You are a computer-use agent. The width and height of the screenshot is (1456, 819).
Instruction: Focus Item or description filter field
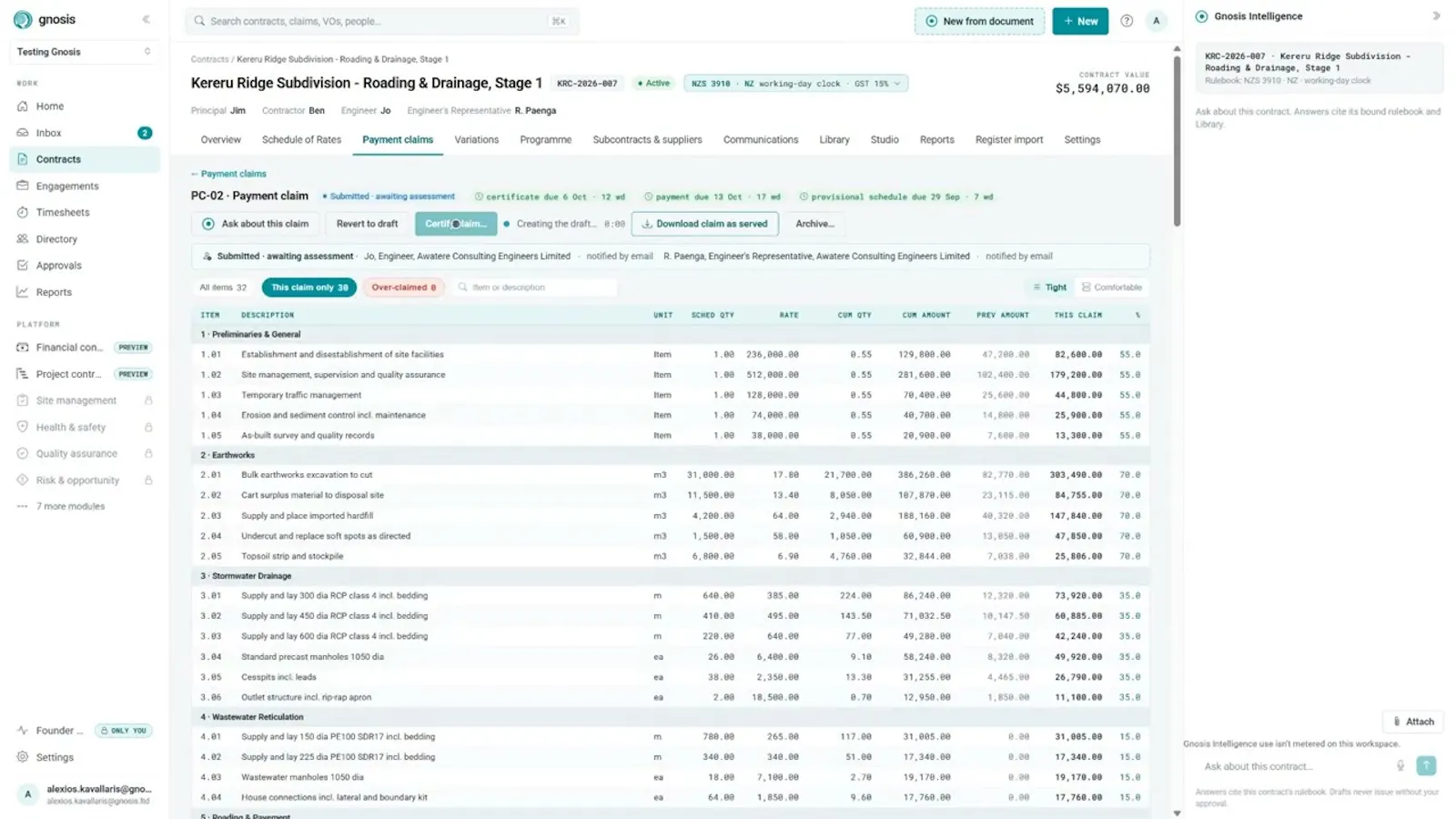[535, 288]
